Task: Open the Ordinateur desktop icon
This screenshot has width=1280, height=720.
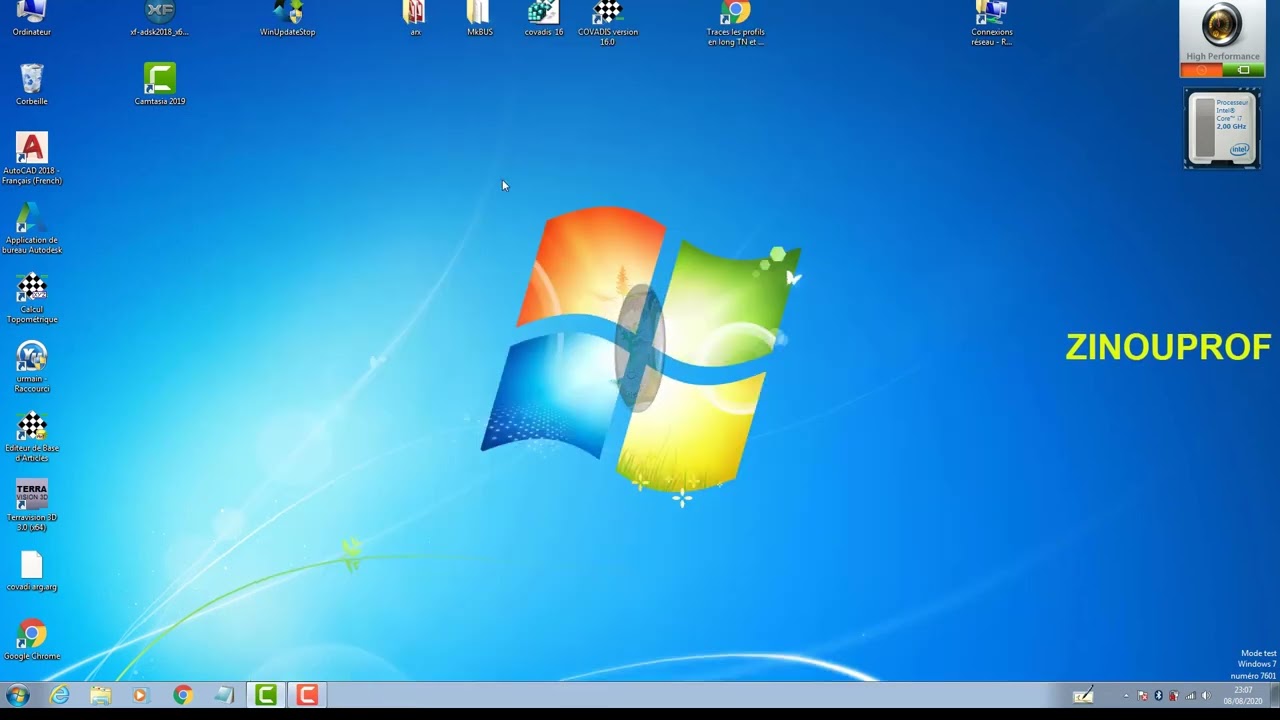Action: coord(32,19)
